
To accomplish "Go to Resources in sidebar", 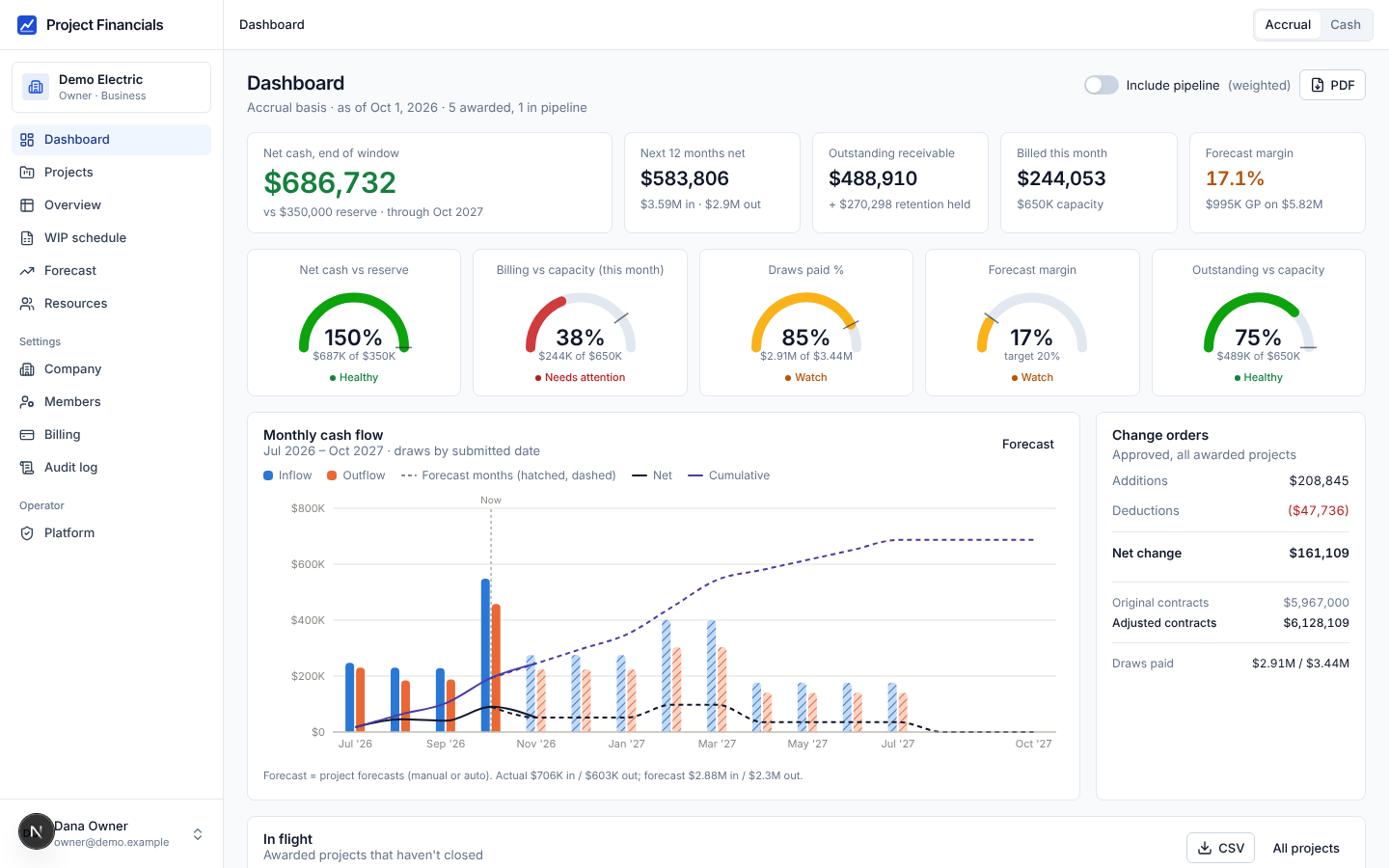I will pyautogui.click(x=111, y=304).
